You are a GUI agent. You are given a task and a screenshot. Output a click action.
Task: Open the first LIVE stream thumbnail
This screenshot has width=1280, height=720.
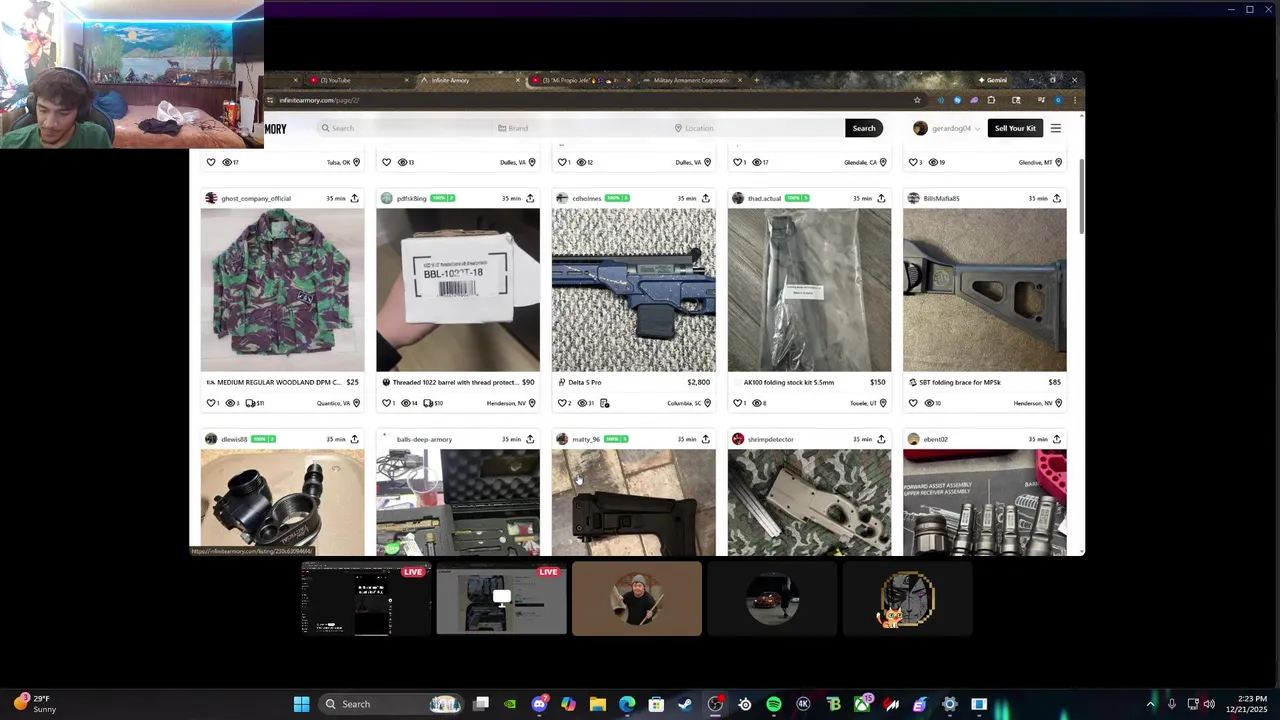(x=366, y=599)
